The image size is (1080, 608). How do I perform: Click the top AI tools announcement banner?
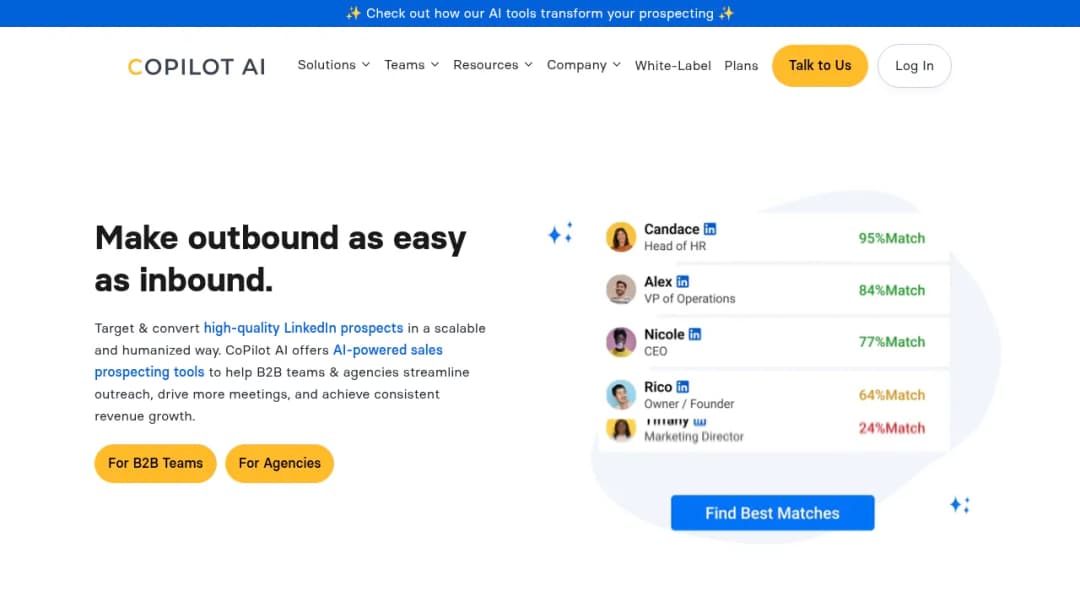[x=540, y=14]
